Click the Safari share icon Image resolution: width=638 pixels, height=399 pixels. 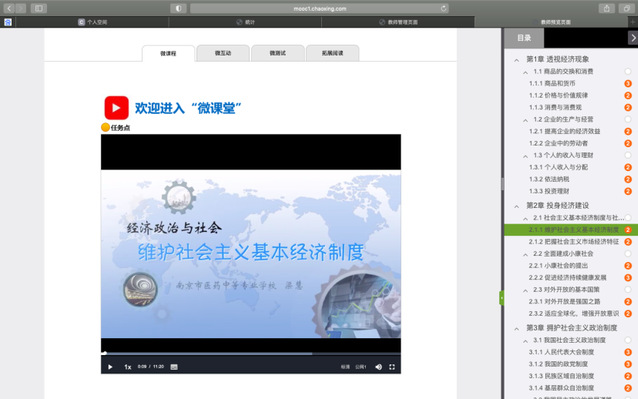pos(606,8)
